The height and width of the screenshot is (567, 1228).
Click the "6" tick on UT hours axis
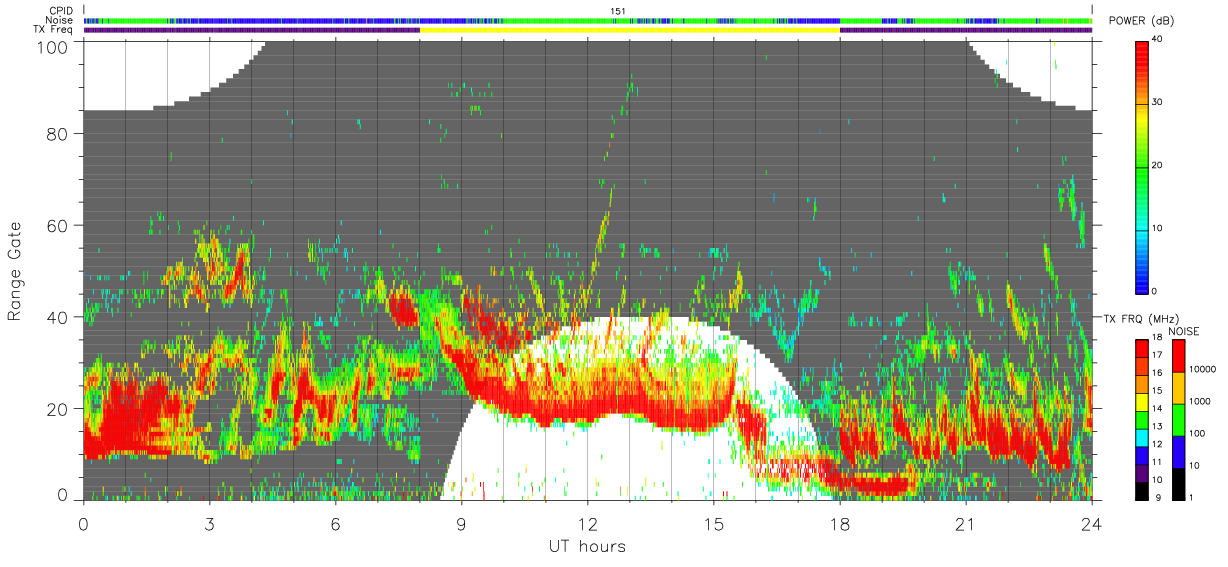click(x=335, y=522)
